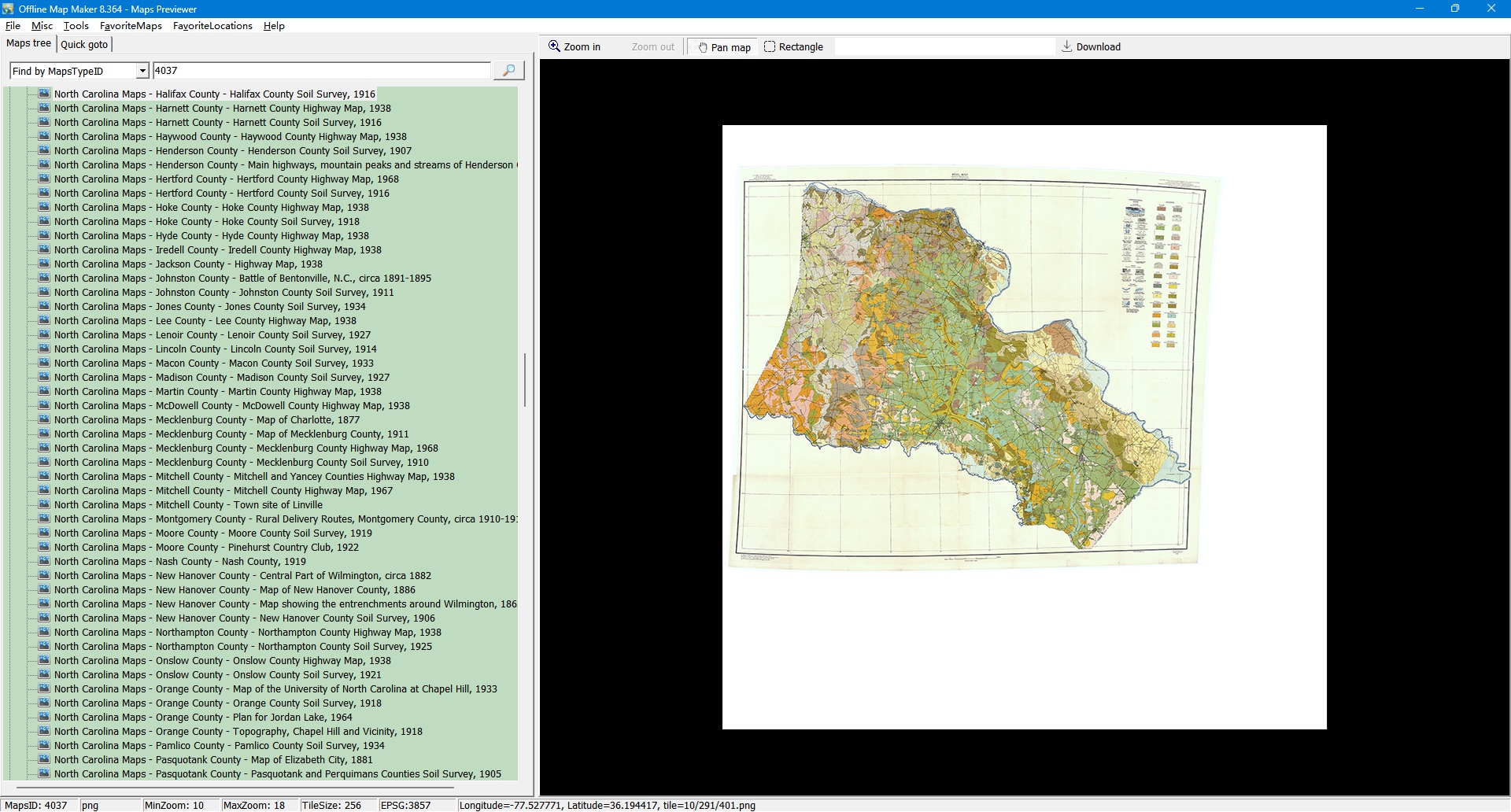Click map icon beside Pinehurst Country Club, 1922
Viewport: 1511px width, 812px height.
[45, 547]
